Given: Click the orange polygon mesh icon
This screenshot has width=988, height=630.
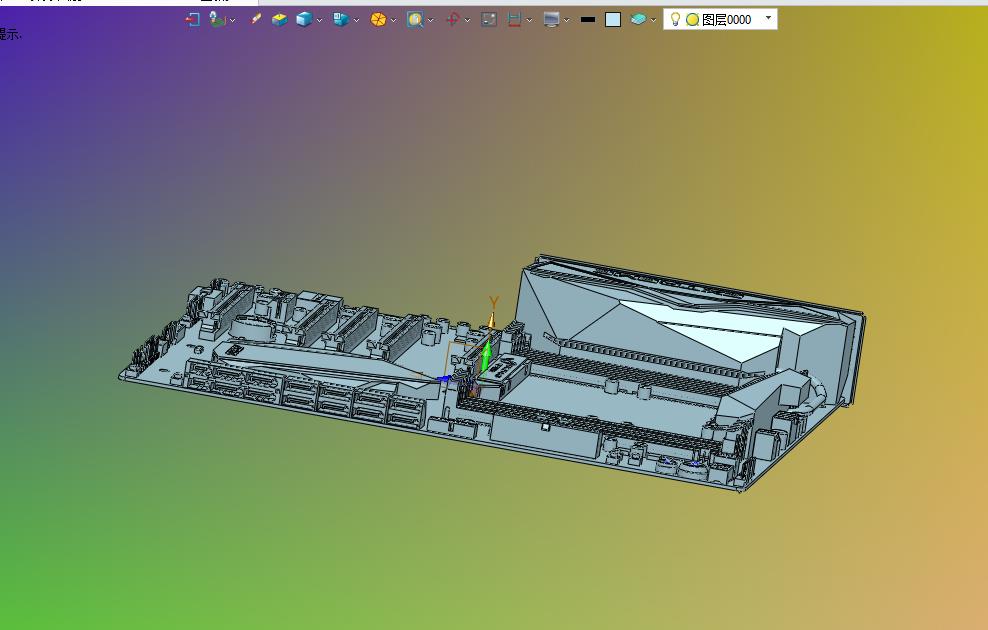Looking at the screenshot, I should click(378, 20).
